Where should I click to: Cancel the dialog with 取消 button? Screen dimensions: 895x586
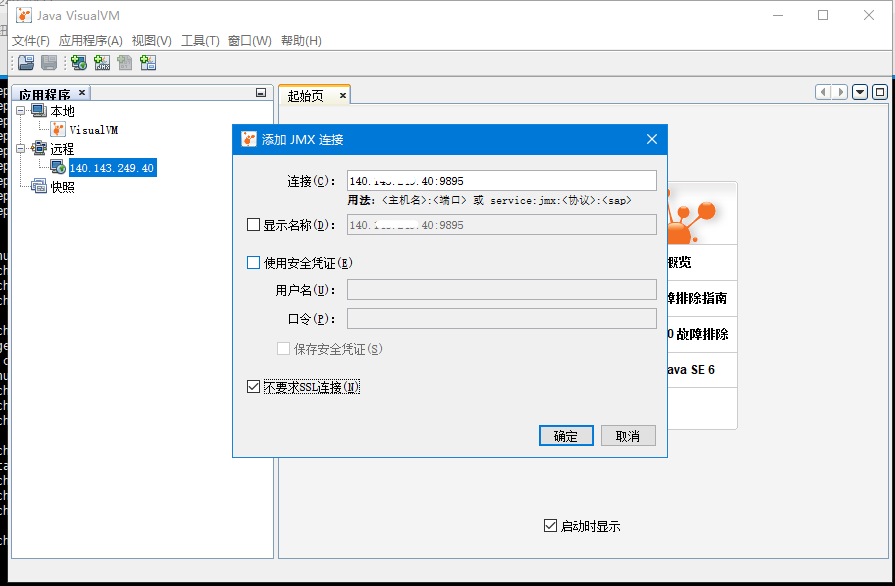(628, 436)
